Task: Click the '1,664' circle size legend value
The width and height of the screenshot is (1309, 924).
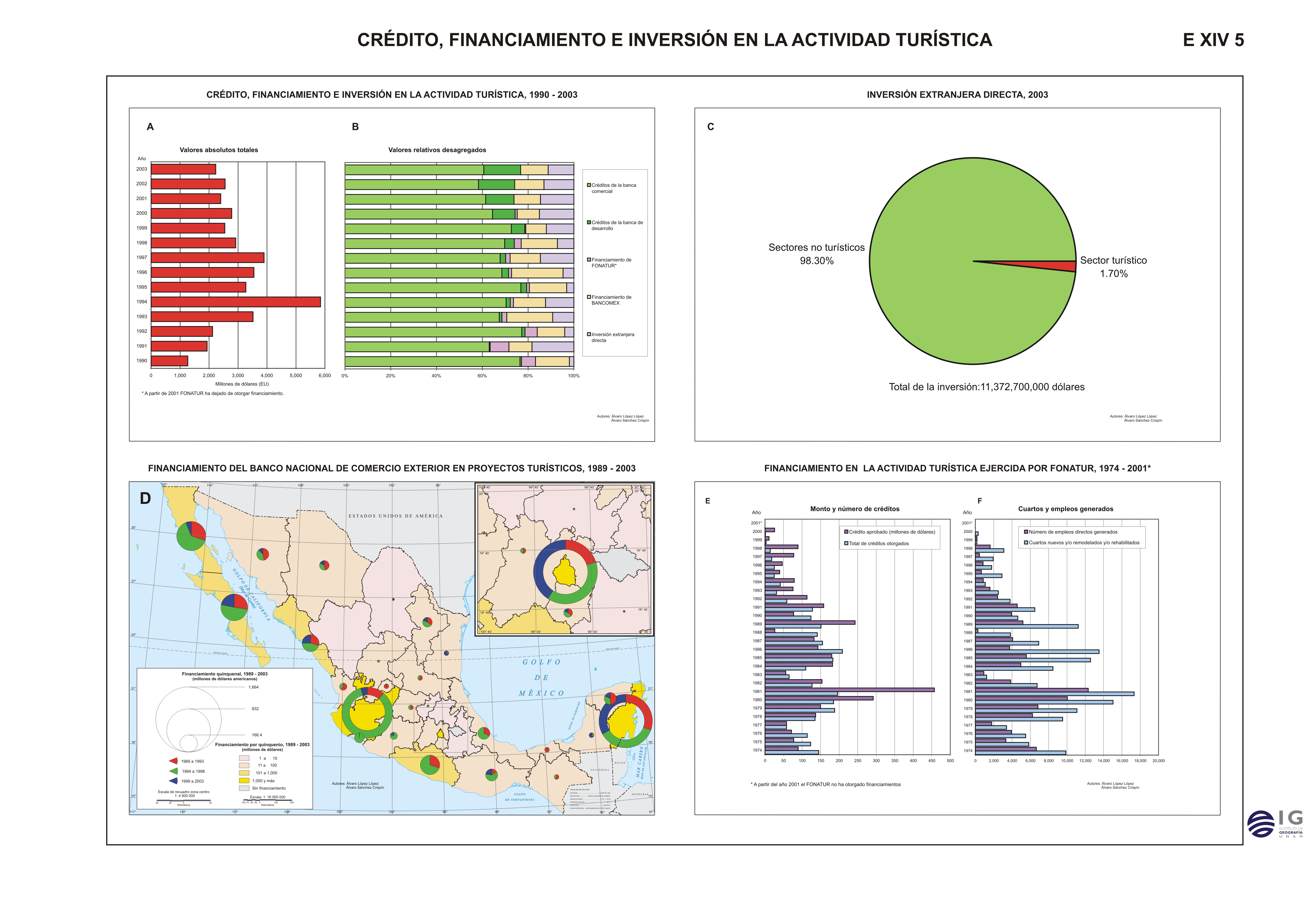Action: (x=254, y=687)
